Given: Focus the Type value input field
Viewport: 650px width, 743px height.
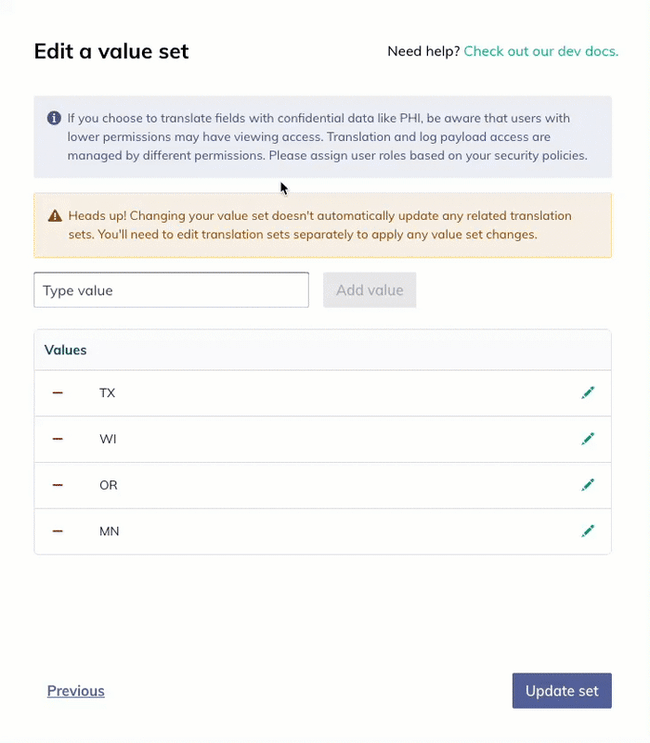Looking at the screenshot, I should coord(171,290).
